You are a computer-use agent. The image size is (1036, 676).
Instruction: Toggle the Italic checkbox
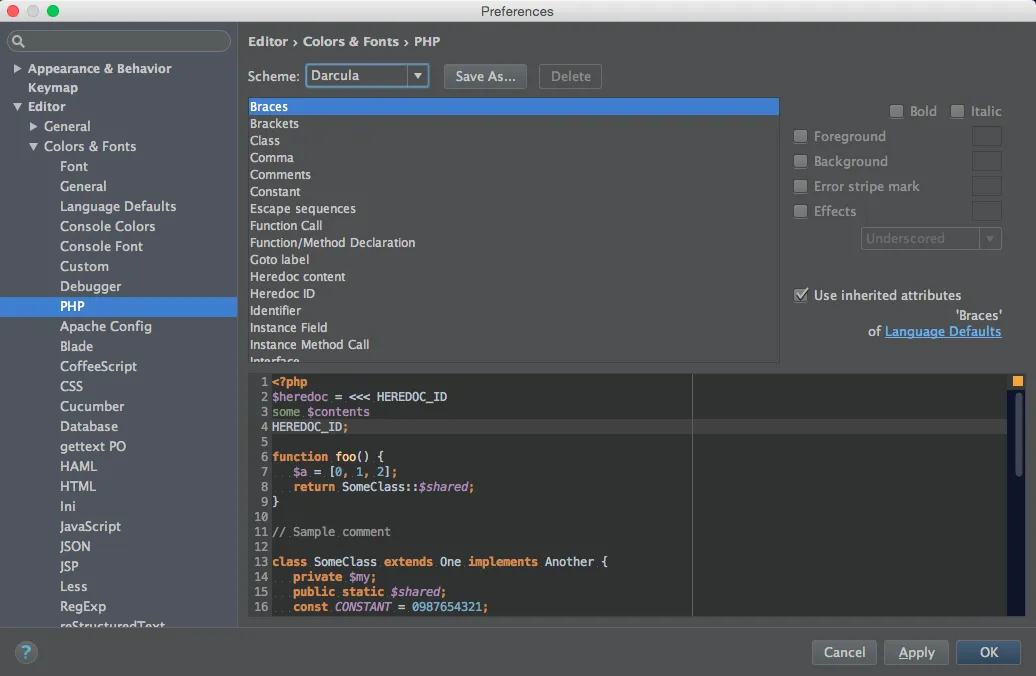click(x=957, y=111)
